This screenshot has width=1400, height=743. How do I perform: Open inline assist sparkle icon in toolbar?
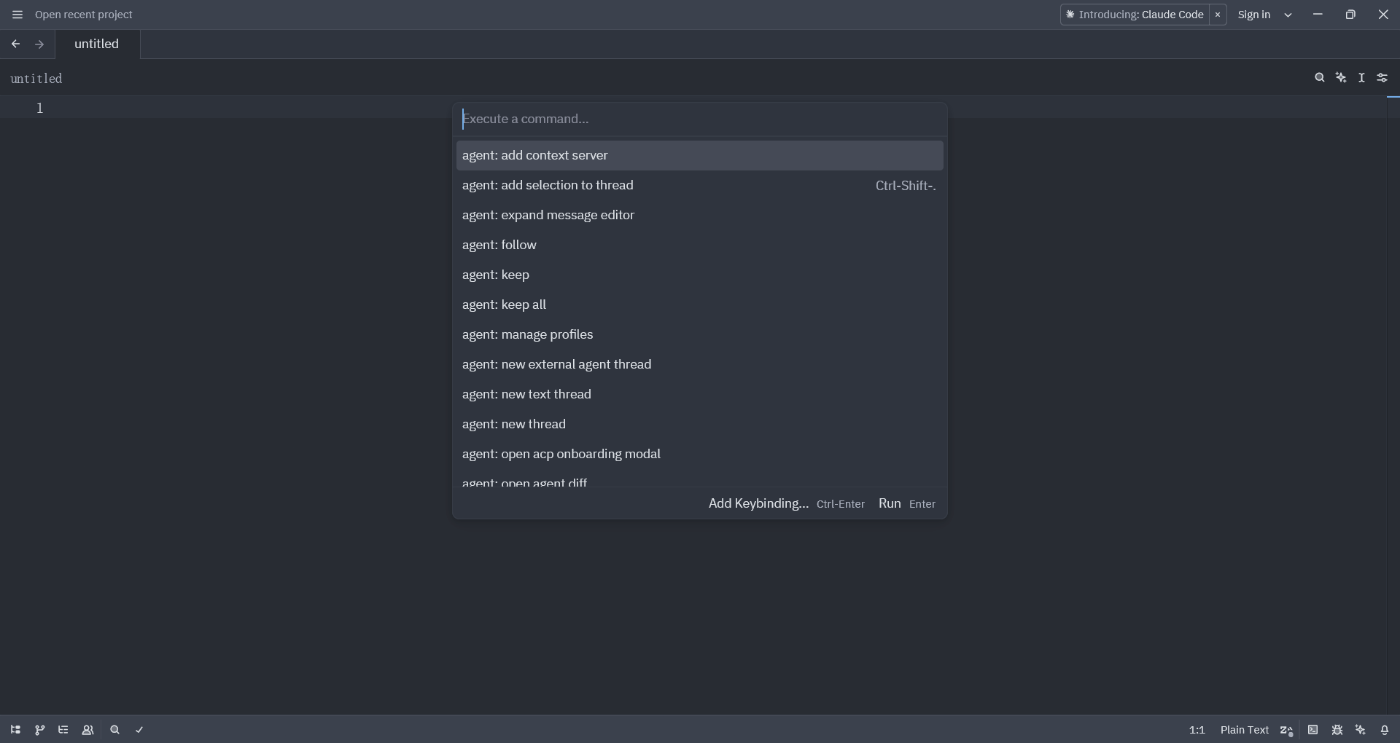coord(1341,78)
